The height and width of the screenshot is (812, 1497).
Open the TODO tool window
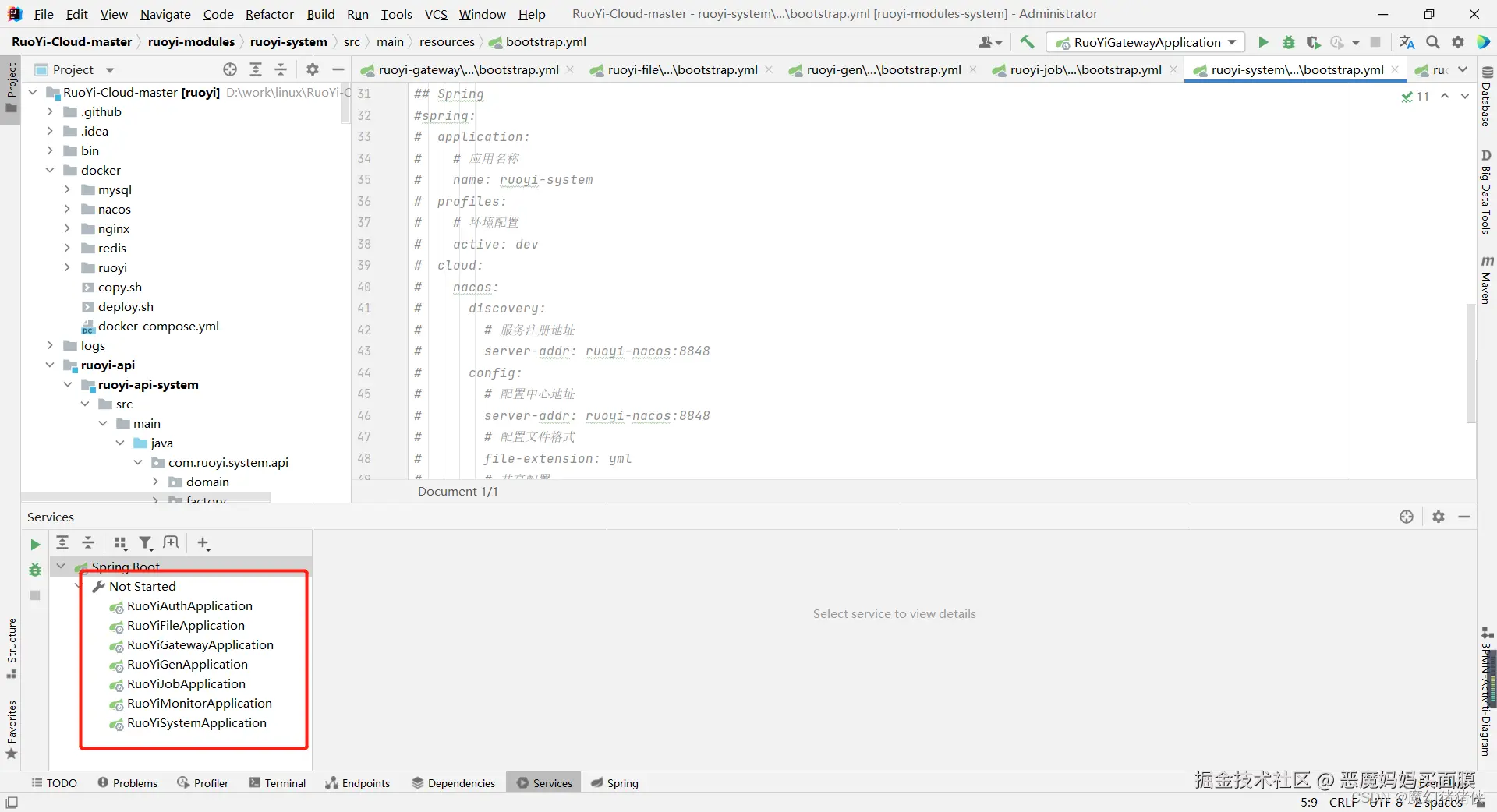tap(55, 783)
